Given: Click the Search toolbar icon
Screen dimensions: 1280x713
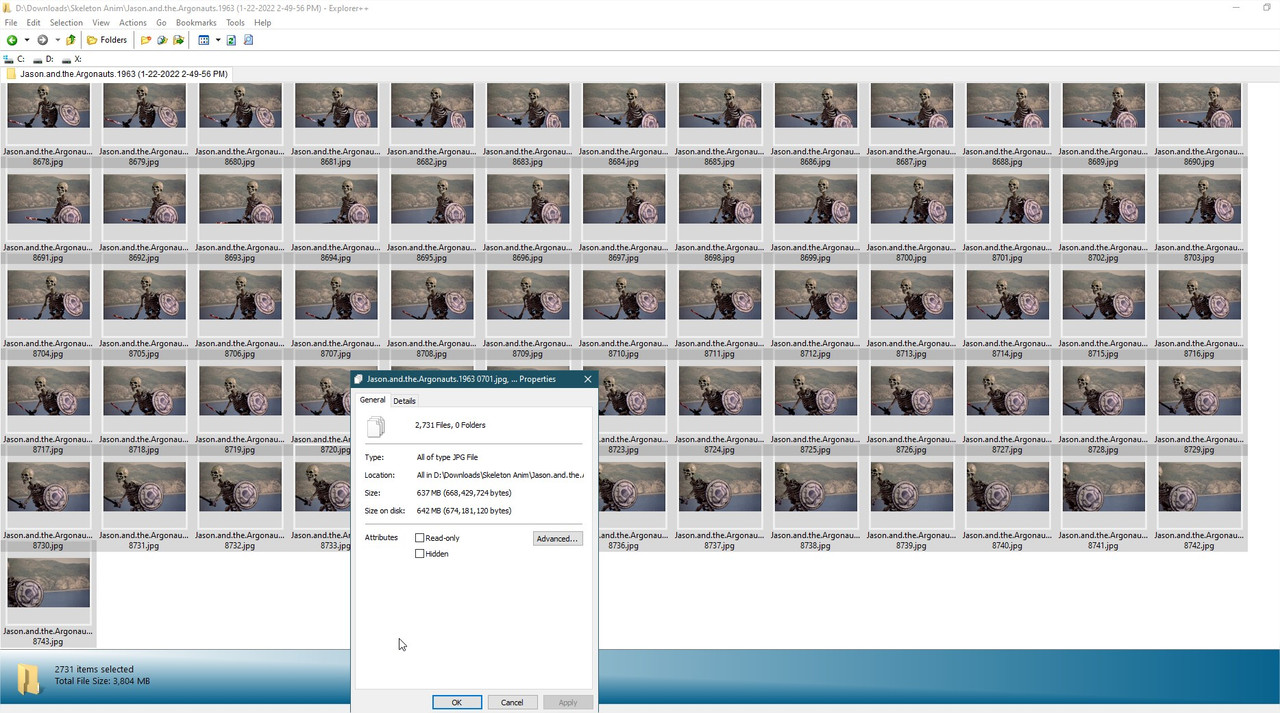Looking at the screenshot, I should pyautogui.click(x=249, y=40).
